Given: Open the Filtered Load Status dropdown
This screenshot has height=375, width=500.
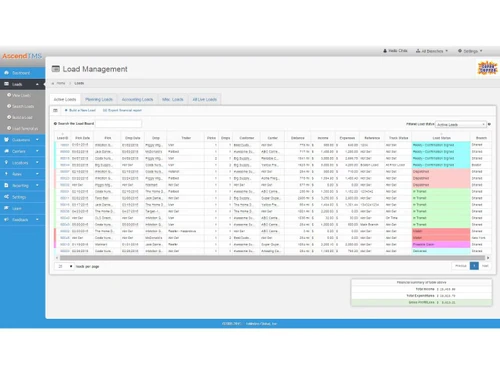Looking at the screenshot, I should pos(461,124).
